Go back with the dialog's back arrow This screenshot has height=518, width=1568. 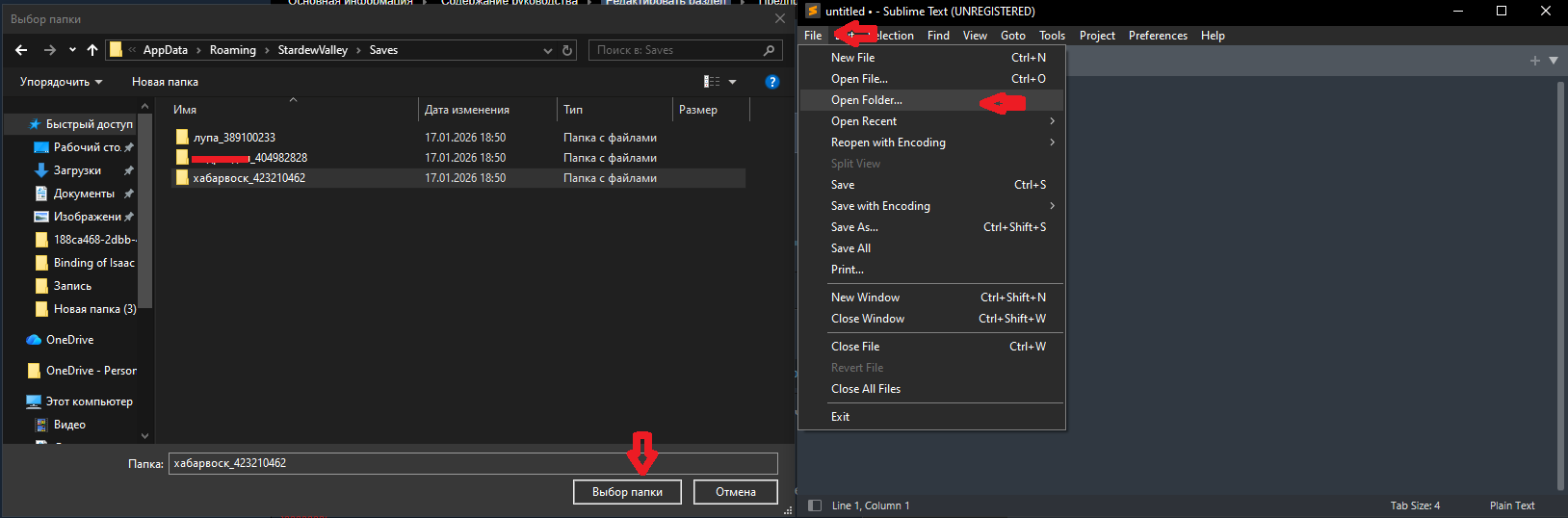click(x=21, y=50)
